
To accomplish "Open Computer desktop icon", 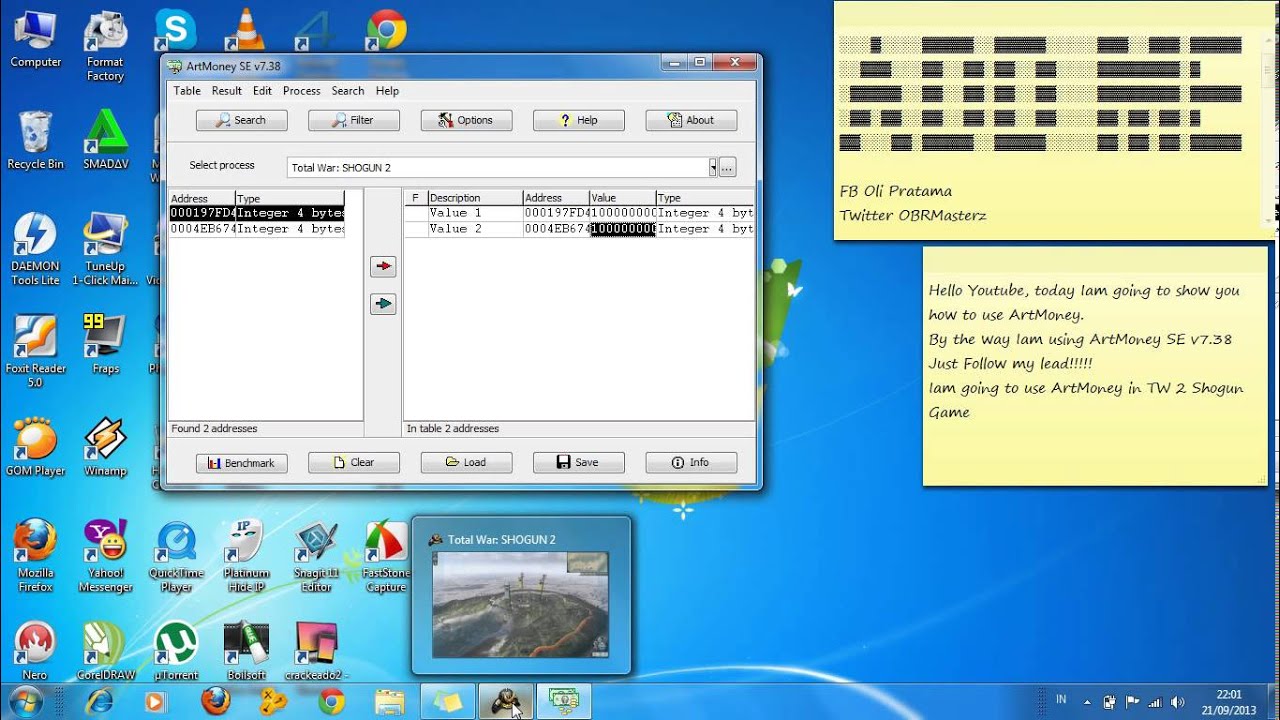I will 35,40.
